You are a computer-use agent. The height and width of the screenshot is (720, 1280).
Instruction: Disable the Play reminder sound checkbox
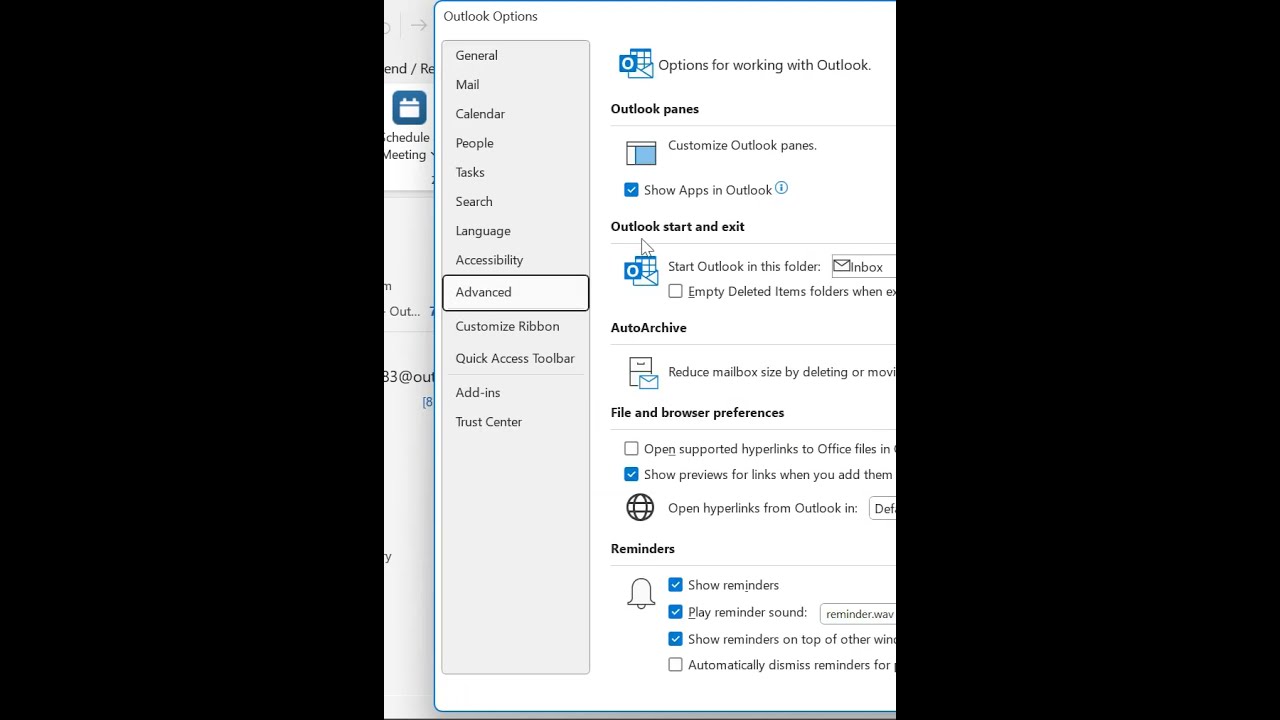[x=675, y=612]
